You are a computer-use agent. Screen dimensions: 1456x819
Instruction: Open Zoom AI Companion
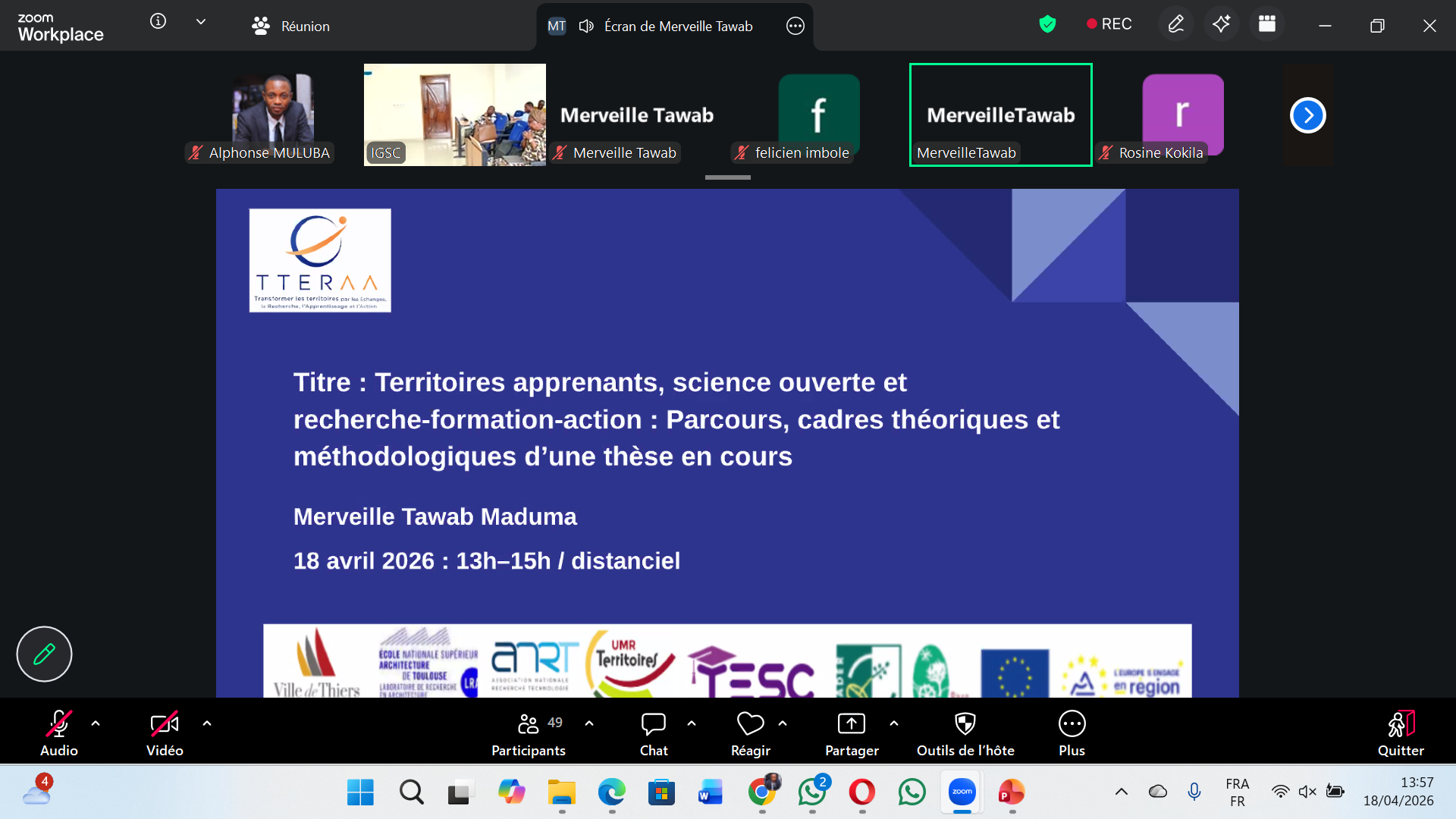(1221, 24)
